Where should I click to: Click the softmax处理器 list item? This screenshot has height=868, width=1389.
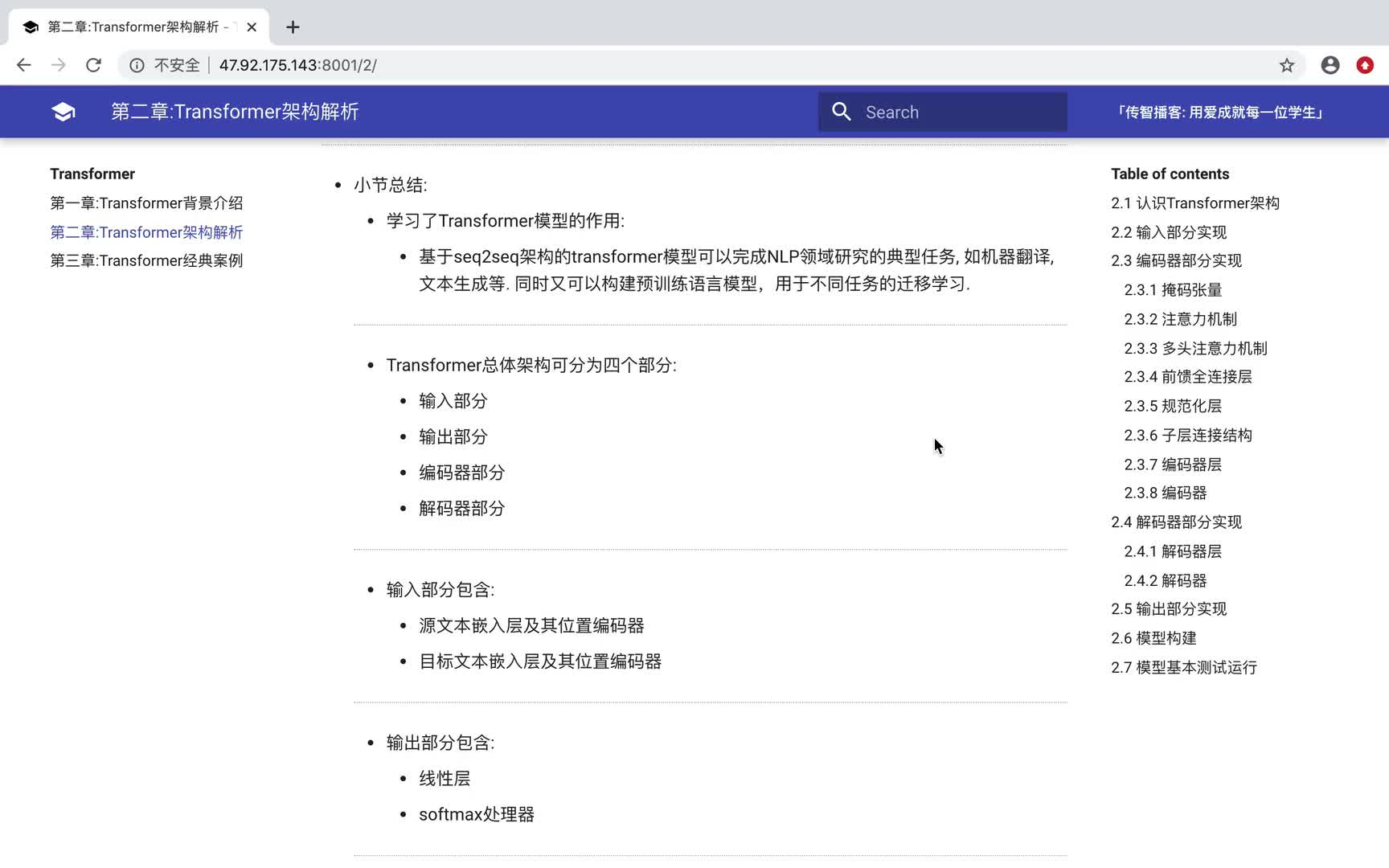(x=477, y=815)
